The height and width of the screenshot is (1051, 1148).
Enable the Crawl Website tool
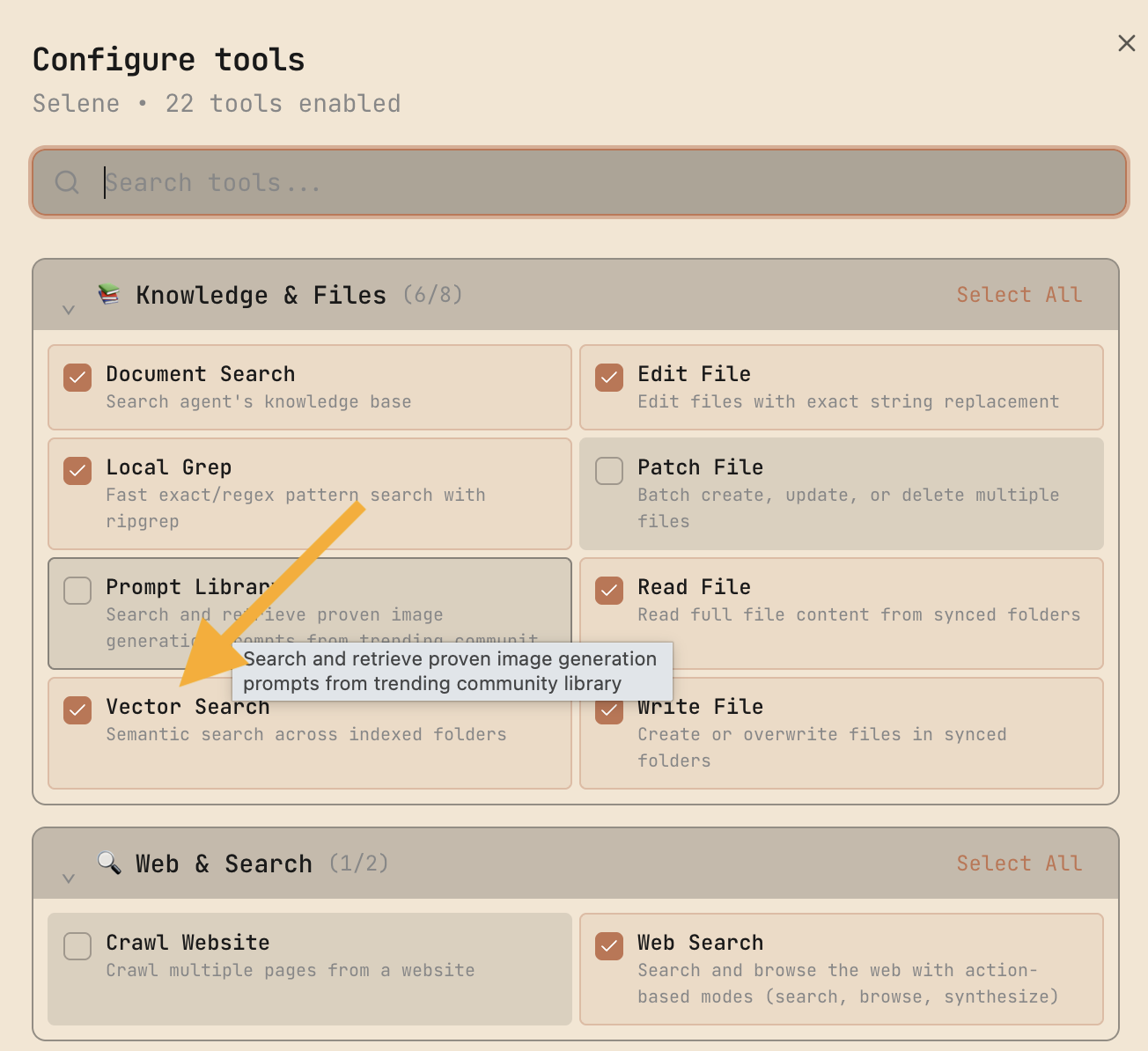pos(77,946)
